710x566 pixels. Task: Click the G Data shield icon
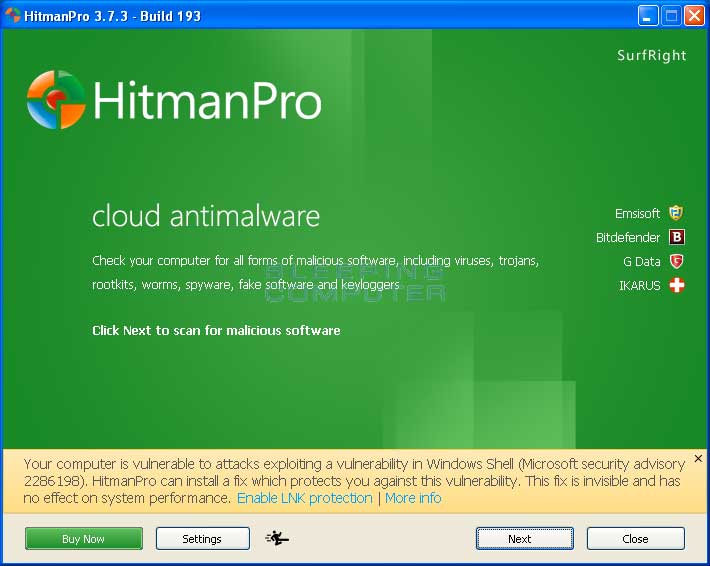point(677,261)
